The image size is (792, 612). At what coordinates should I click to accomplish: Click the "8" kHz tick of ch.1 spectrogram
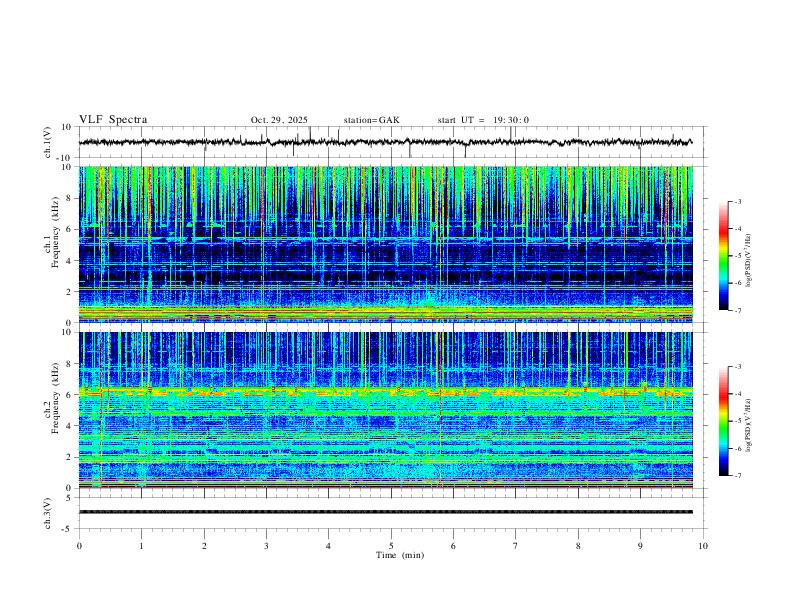[71, 198]
